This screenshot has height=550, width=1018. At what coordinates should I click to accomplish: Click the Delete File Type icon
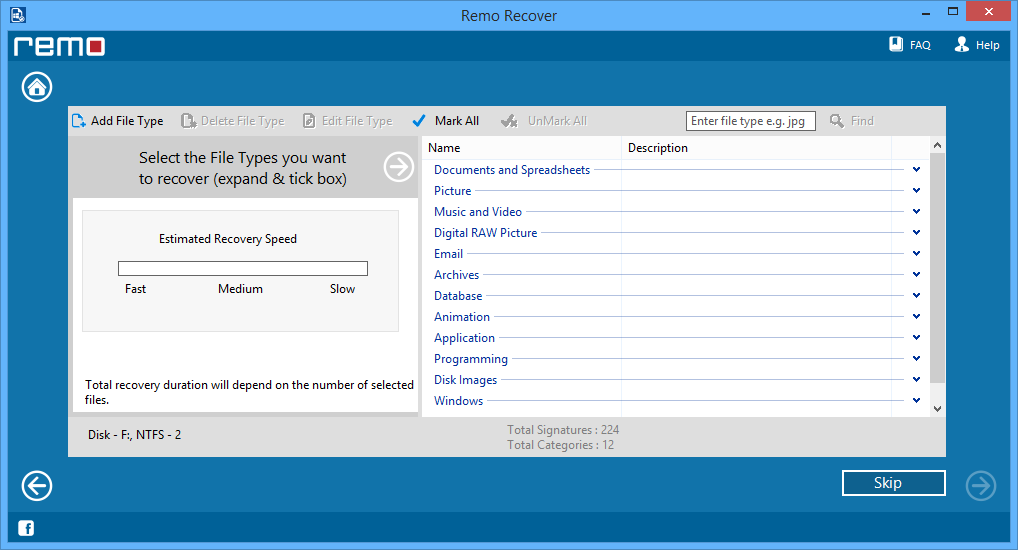click(188, 121)
